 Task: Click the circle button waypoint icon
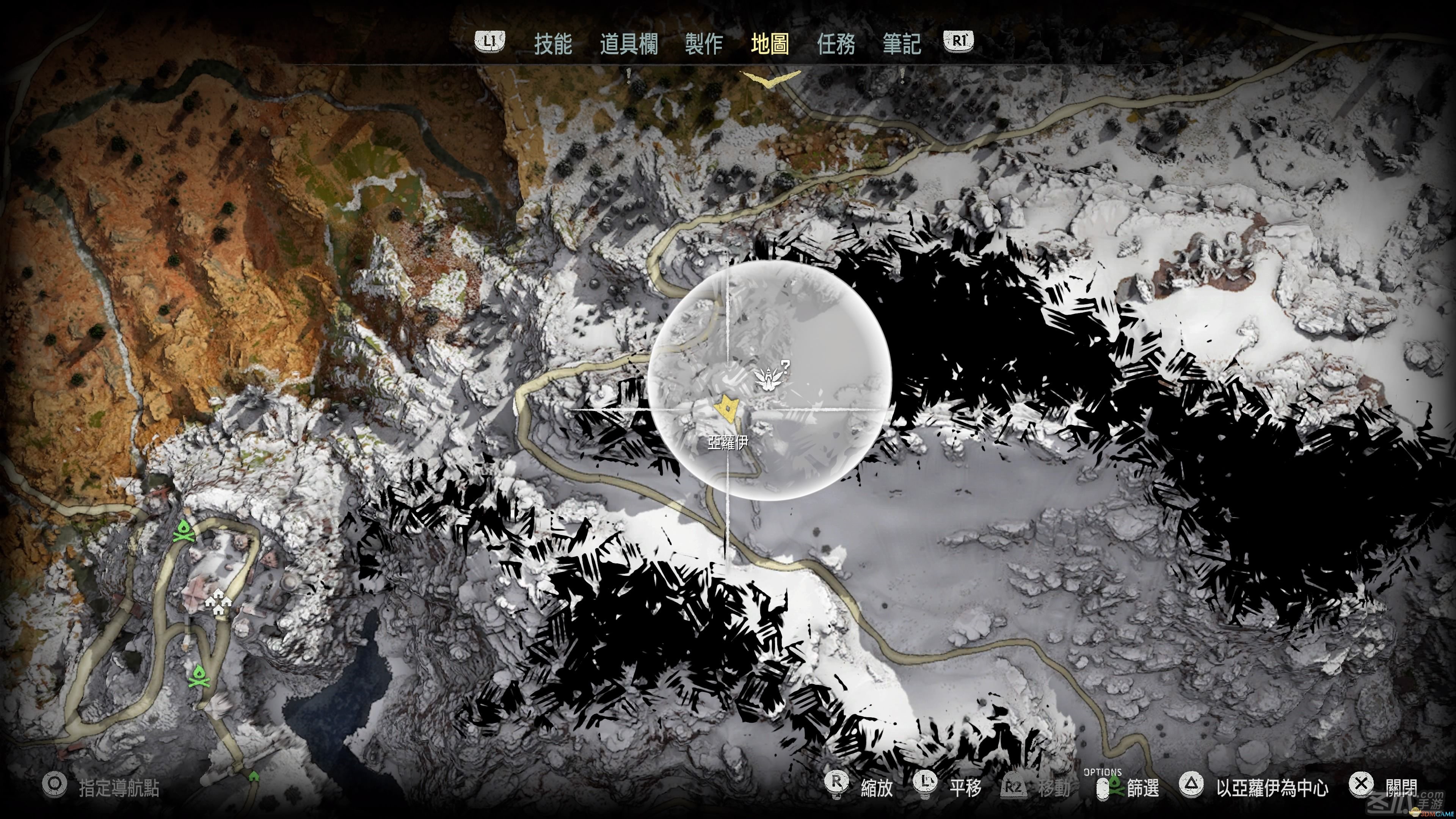[x=54, y=786]
